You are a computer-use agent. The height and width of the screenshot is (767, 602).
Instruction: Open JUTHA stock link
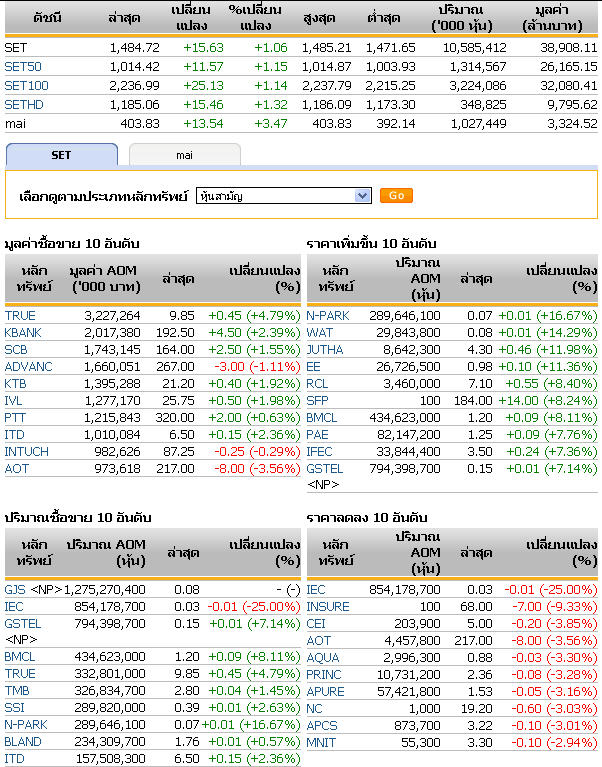pyautogui.click(x=324, y=349)
